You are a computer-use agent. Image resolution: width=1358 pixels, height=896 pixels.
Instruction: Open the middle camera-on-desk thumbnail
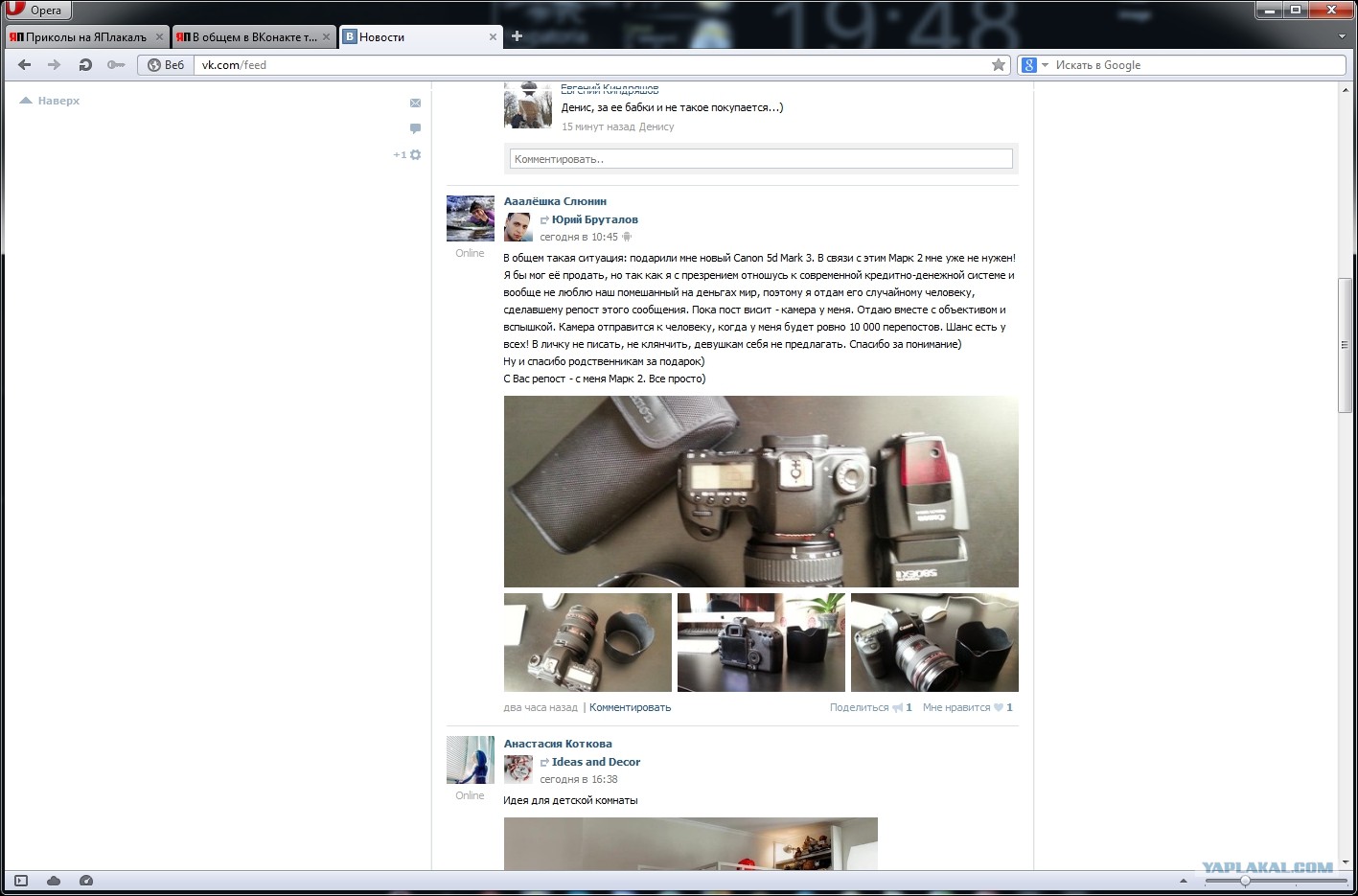761,642
